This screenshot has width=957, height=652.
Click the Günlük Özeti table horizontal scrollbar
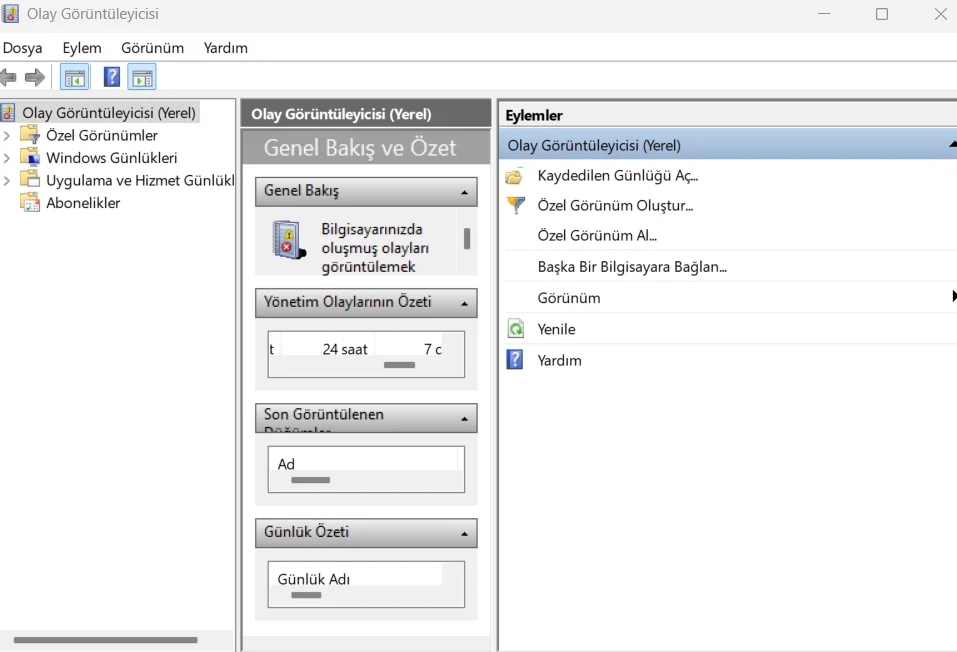point(306,595)
